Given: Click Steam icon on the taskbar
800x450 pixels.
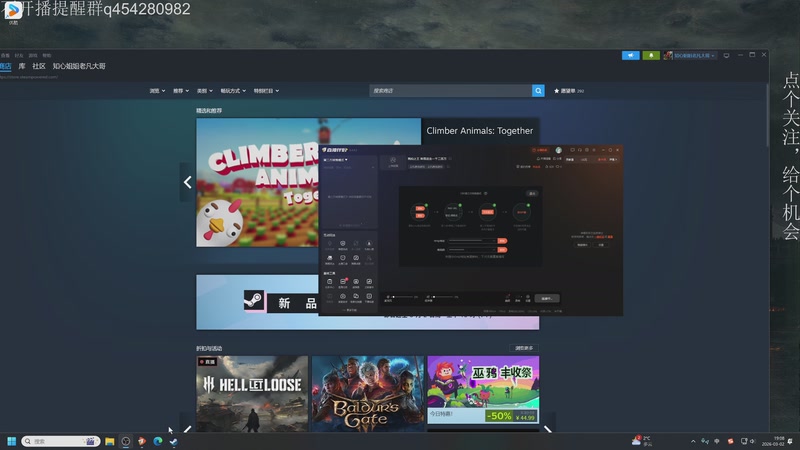Looking at the screenshot, I should (x=173, y=441).
